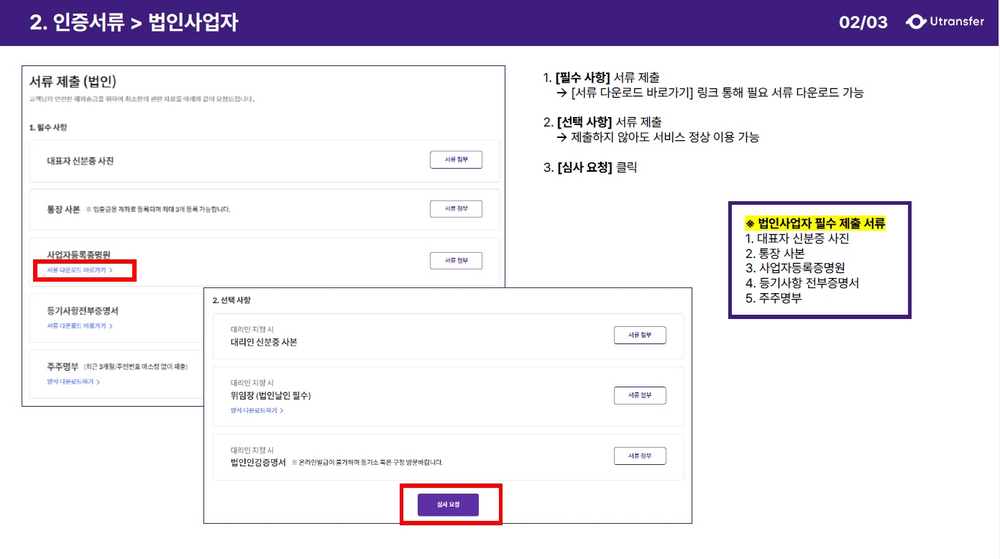The width and height of the screenshot is (1000, 559).
Task: Click the 2. 선택 사항 section label
Action: (232, 300)
